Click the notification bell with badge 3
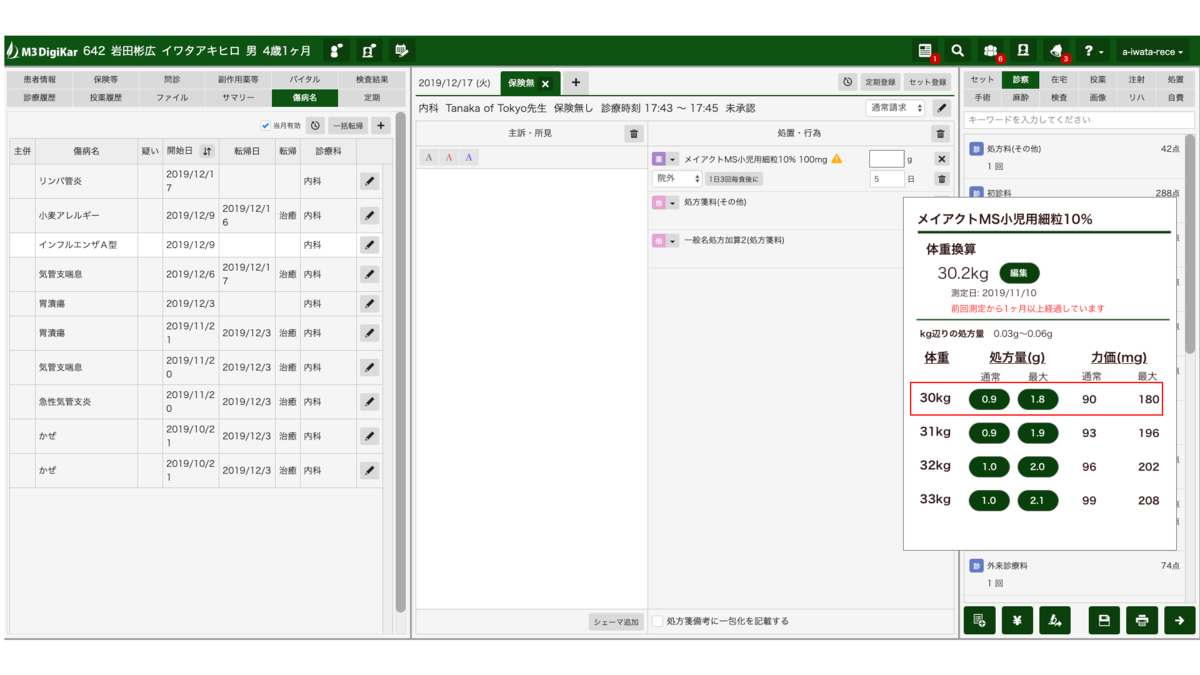 click(1056, 51)
